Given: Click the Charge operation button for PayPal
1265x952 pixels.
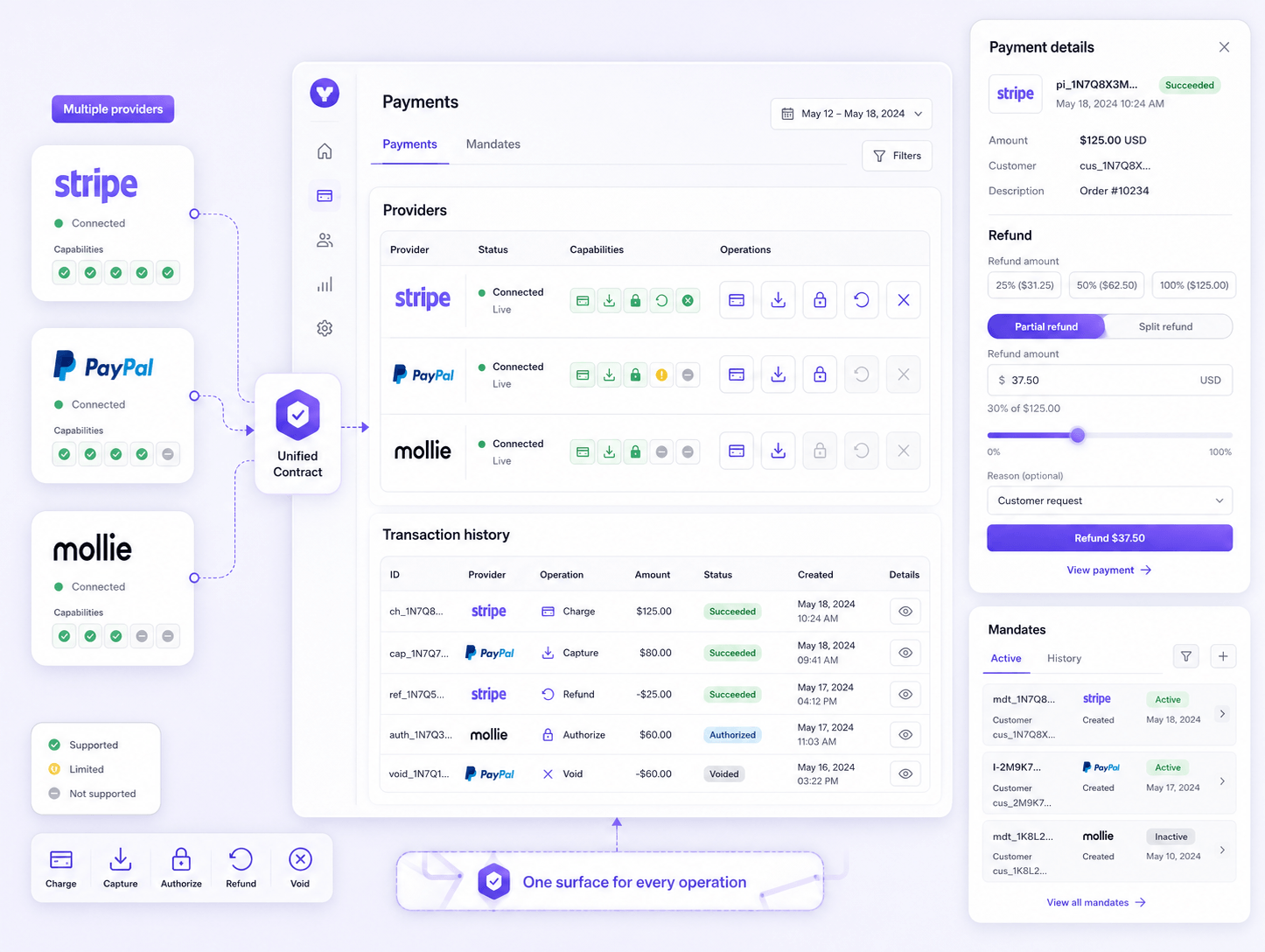Looking at the screenshot, I should coord(737,374).
